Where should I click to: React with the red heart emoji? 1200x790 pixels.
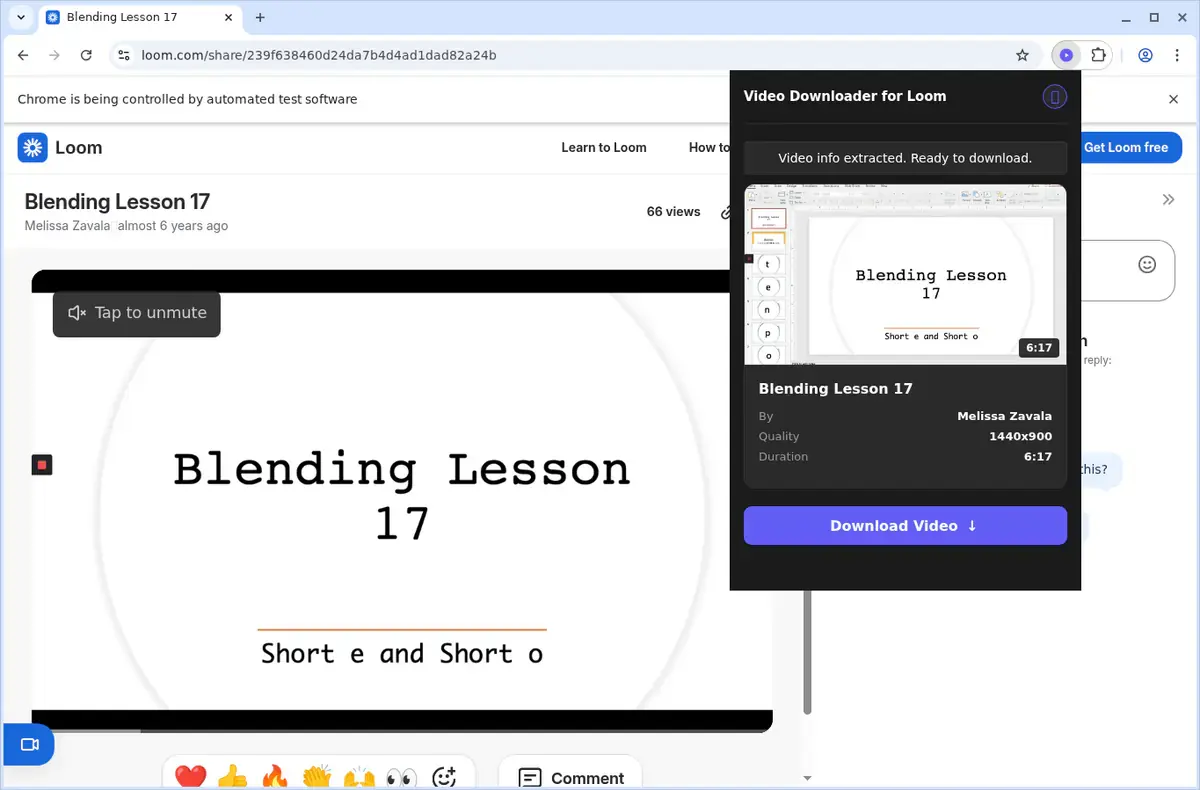pyautogui.click(x=190, y=776)
